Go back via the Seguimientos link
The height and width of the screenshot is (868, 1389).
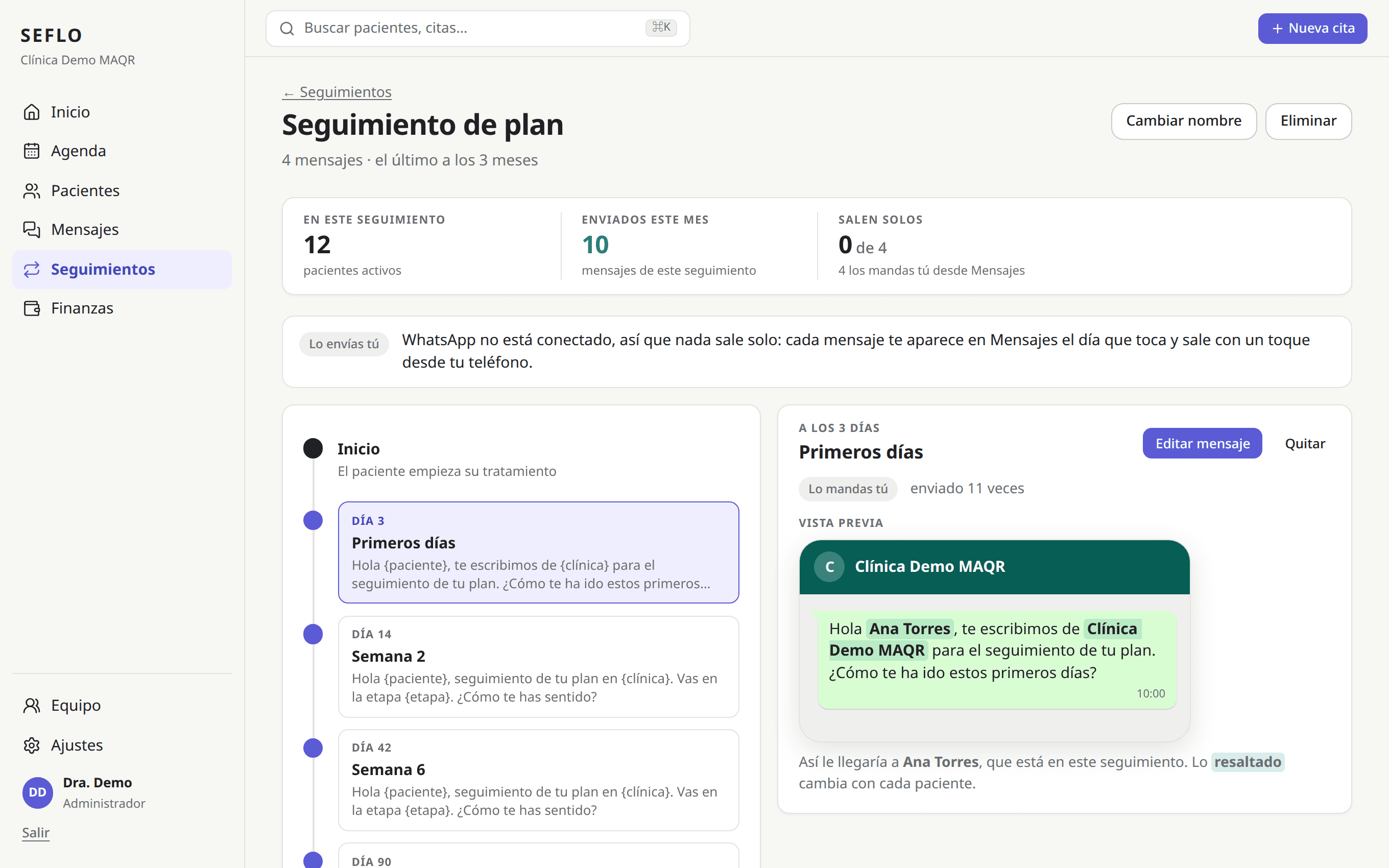click(x=337, y=92)
